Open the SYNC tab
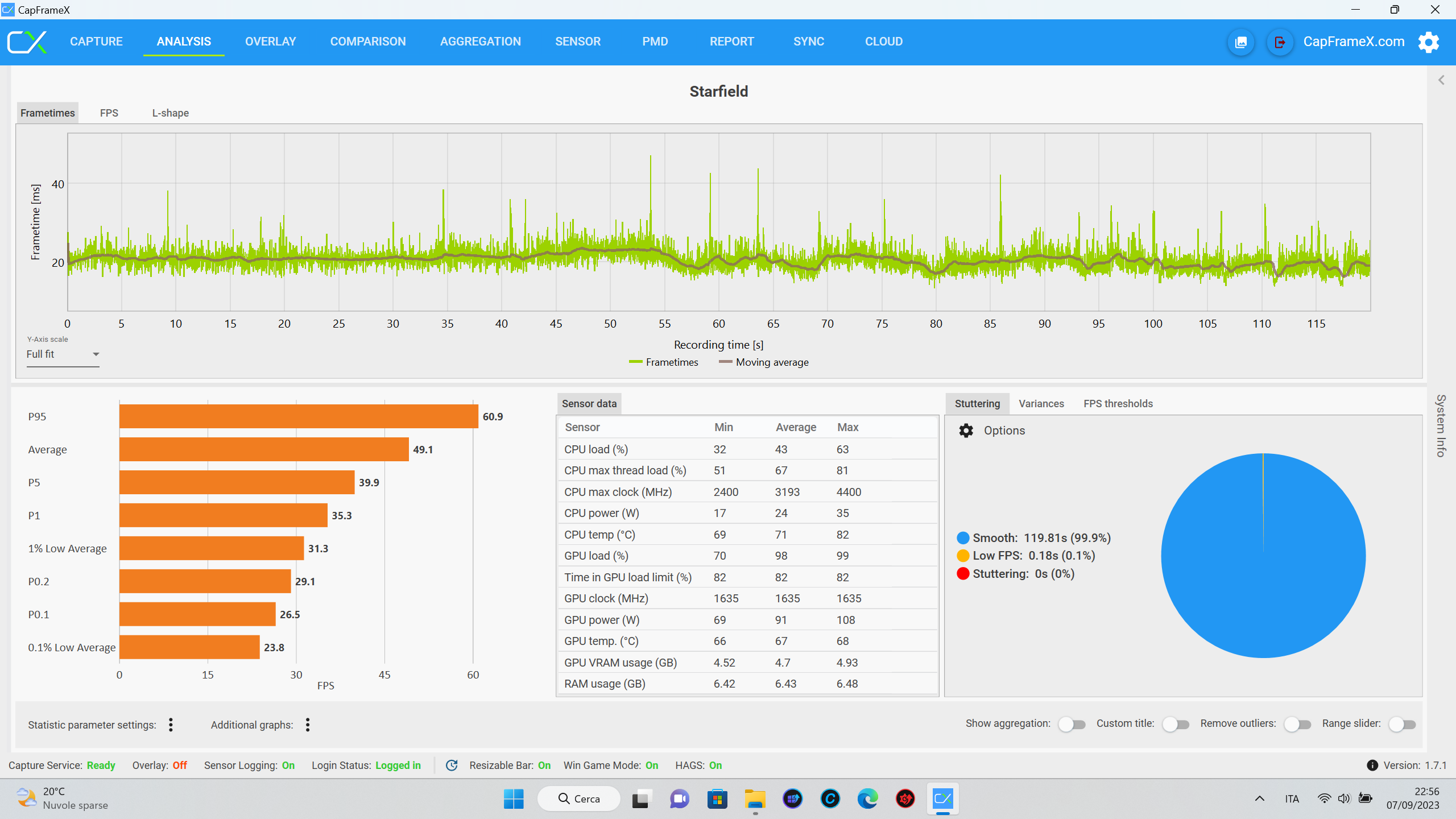 [x=809, y=42]
